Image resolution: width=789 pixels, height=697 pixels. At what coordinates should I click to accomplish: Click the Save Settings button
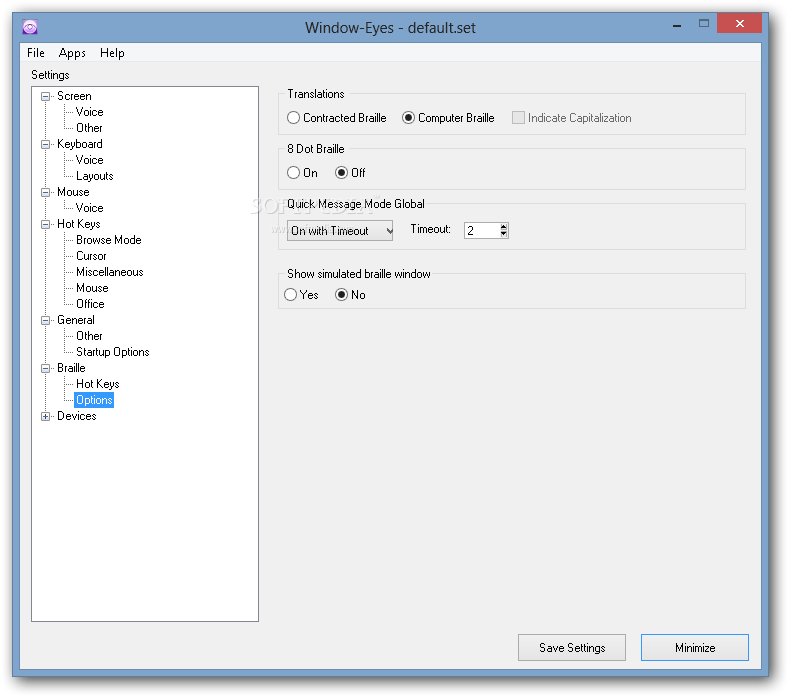572,648
